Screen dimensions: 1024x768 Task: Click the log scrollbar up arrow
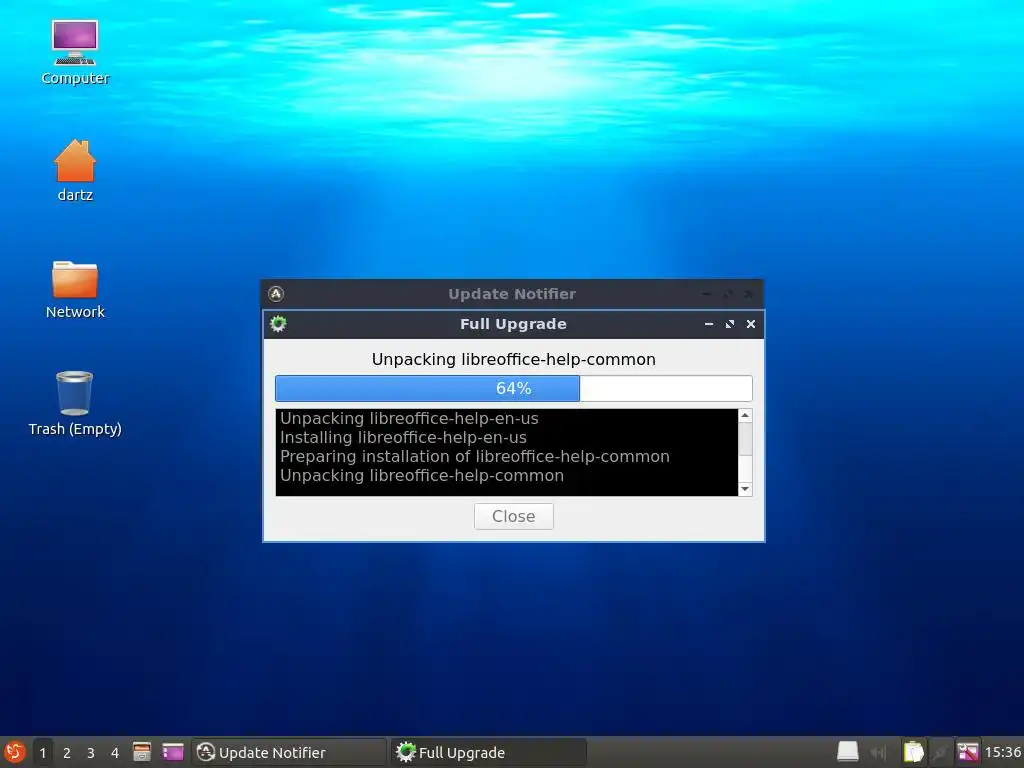point(745,415)
